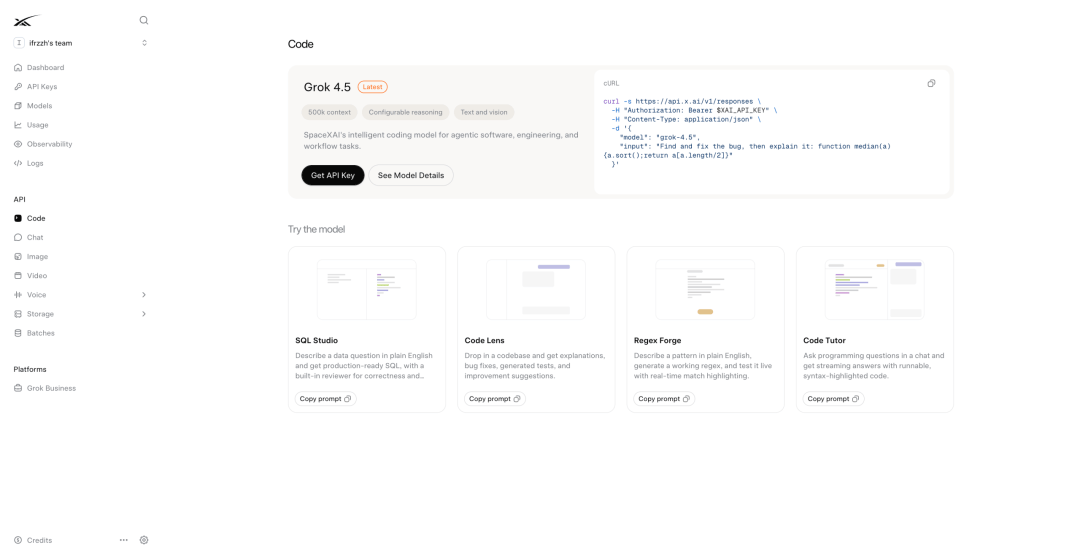Open the API Keys page via key icon

[x=18, y=87]
